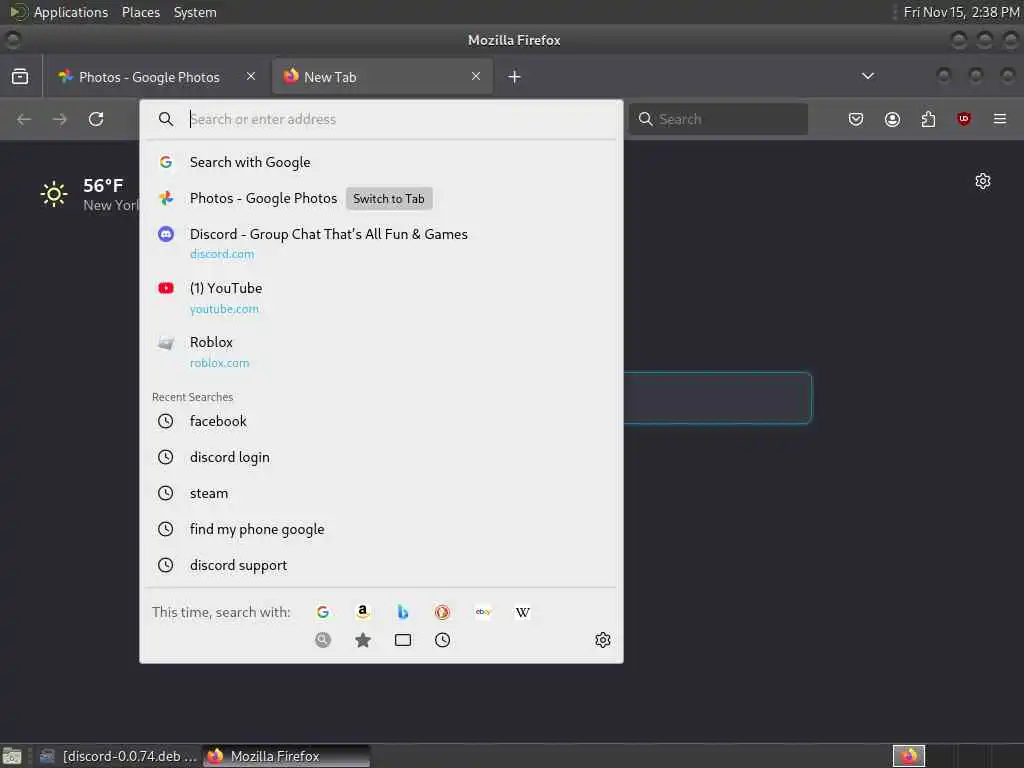Switch to discord-0.0.74.deb taskbar window
The height and width of the screenshot is (768, 1024).
pyautogui.click(x=118, y=756)
